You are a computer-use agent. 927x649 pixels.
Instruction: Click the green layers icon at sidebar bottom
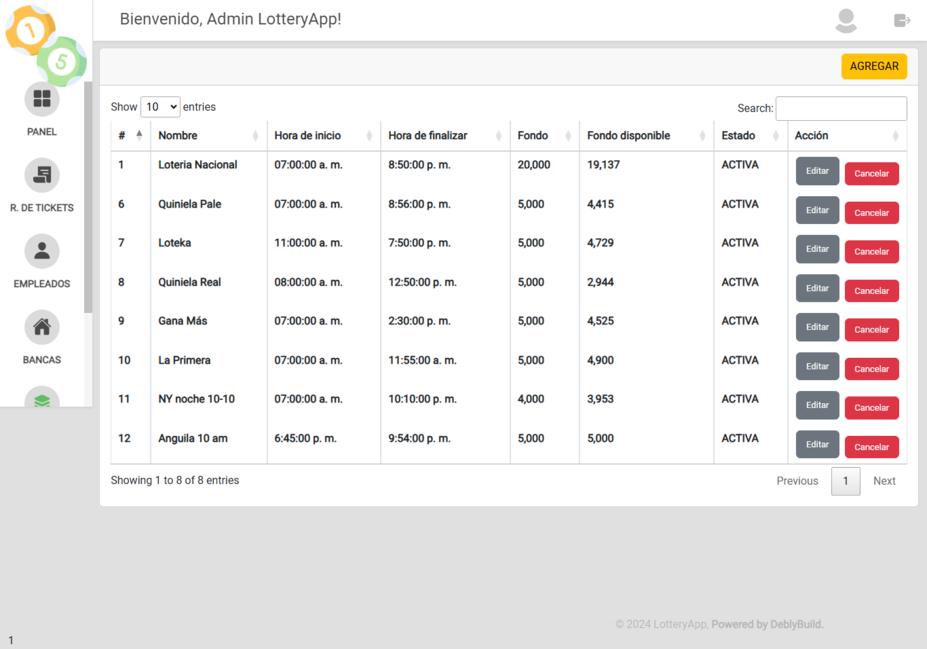[x=41, y=399]
